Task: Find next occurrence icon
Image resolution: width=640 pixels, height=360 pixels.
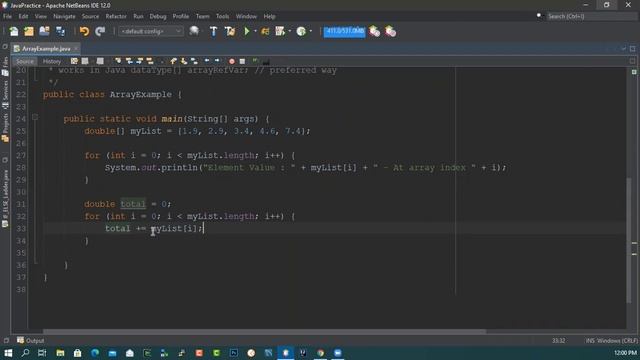Action: pyautogui.click(x=140, y=61)
